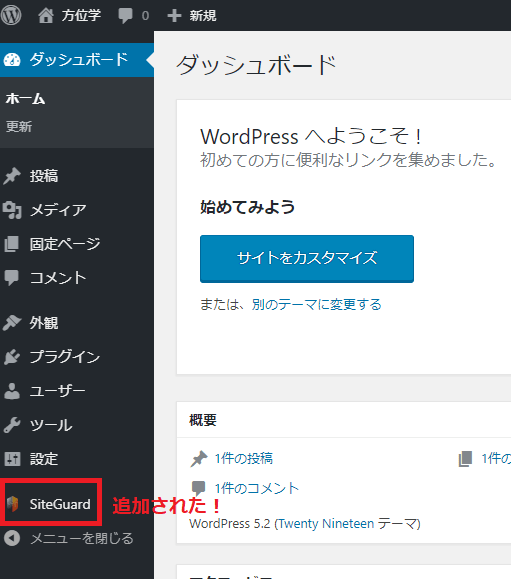
Task: Open the 更新 submenu item
Action: (19, 127)
